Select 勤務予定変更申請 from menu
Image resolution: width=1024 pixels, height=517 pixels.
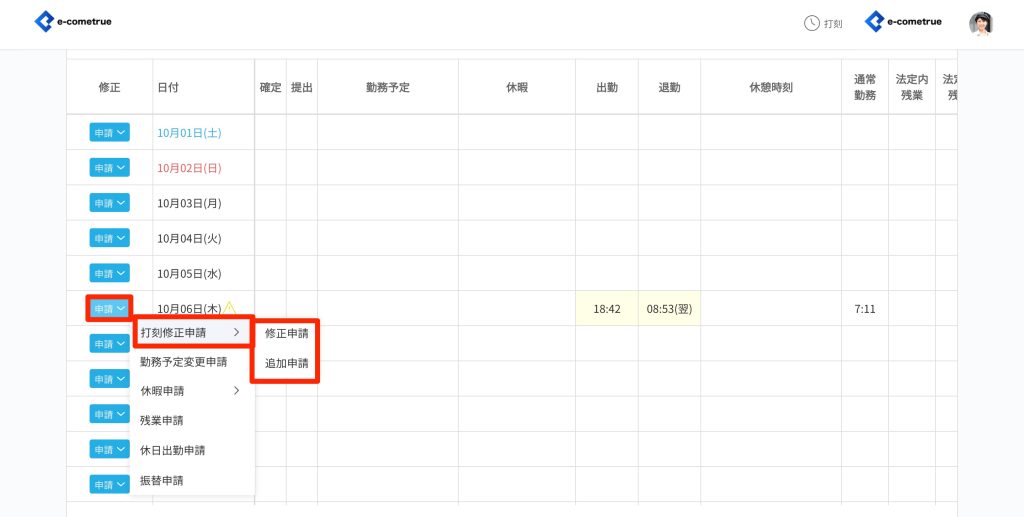pyautogui.click(x=184, y=361)
